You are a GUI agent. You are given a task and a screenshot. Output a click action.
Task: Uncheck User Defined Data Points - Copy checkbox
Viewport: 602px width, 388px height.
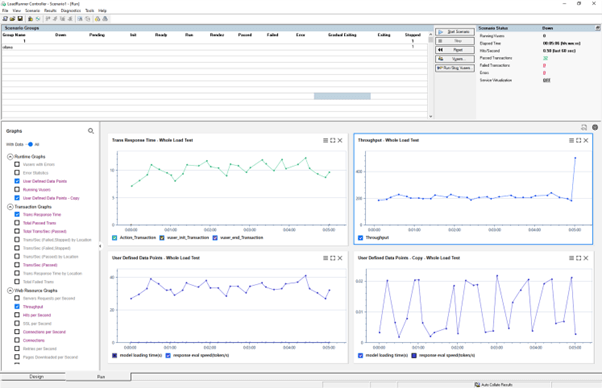point(17,198)
